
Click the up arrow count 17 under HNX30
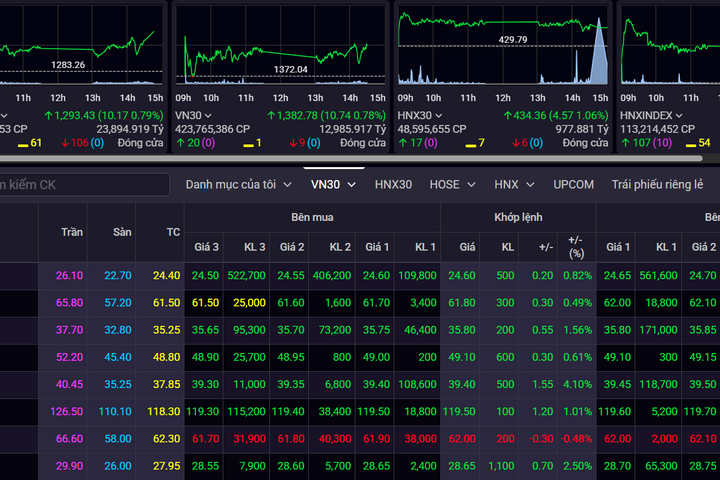[411, 143]
